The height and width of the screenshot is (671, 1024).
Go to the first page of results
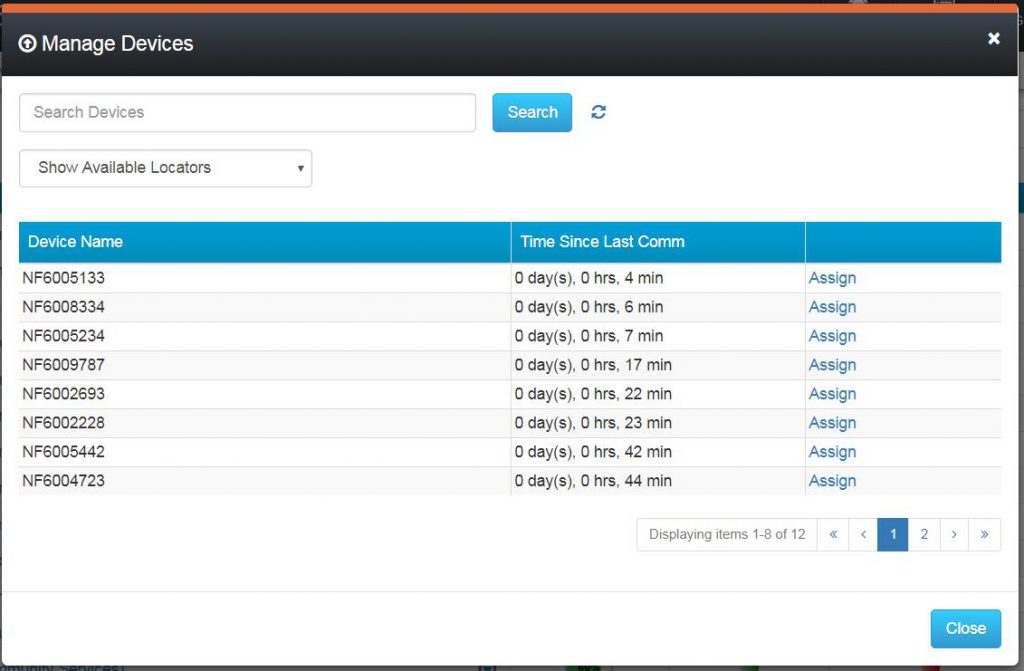832,534
